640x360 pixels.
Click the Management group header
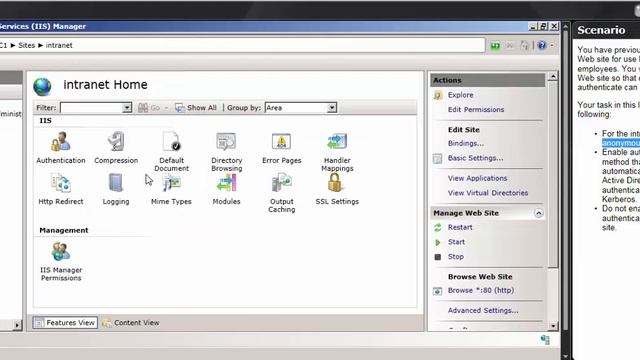(x=64, y=230)
